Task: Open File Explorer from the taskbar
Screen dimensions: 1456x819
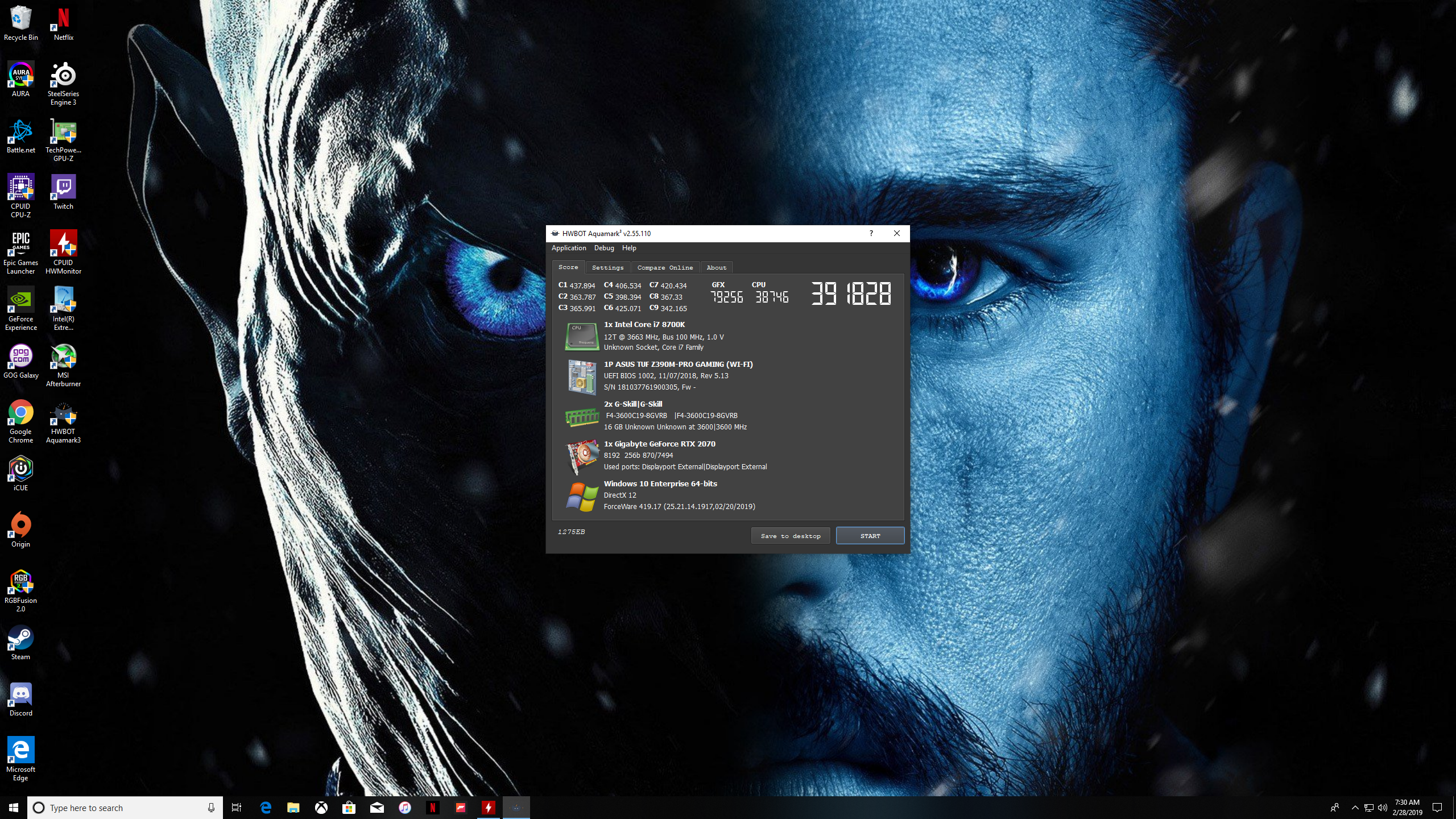Action: (x=293, y=808)
